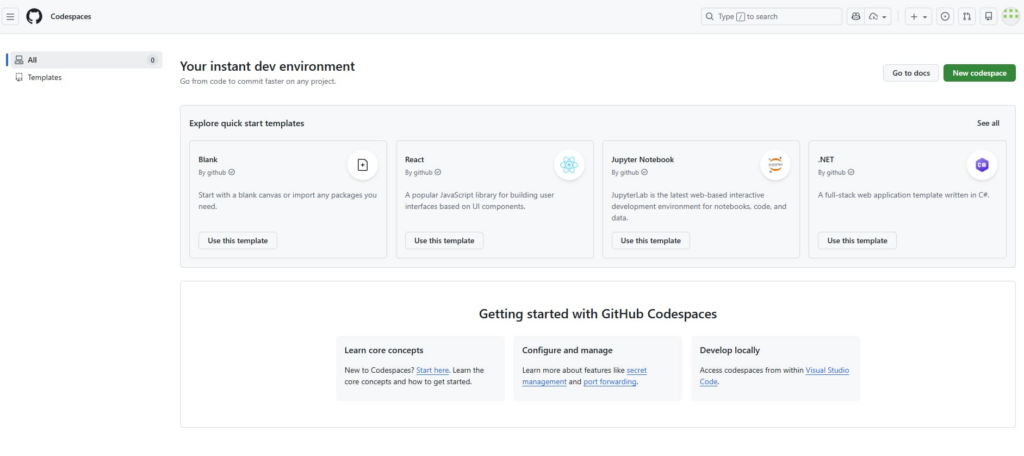1024x456 pixels.
Task: Open the hamburger navigation menu
Action: (x=11, y=16)
